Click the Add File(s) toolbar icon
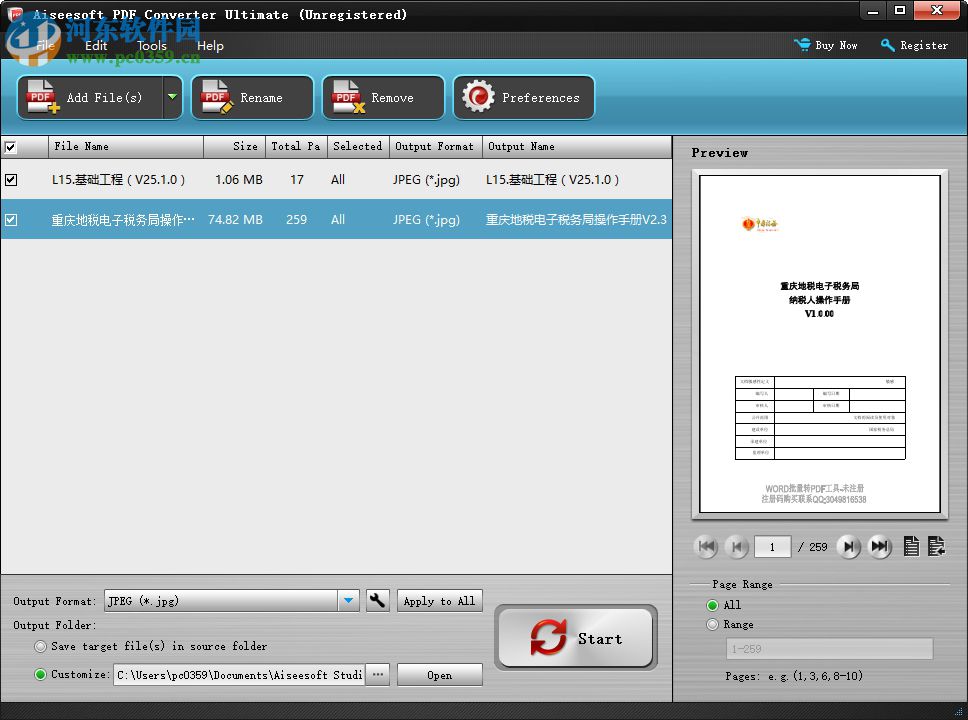Screen dimensions: 968x720 click(x=40, y=97)
